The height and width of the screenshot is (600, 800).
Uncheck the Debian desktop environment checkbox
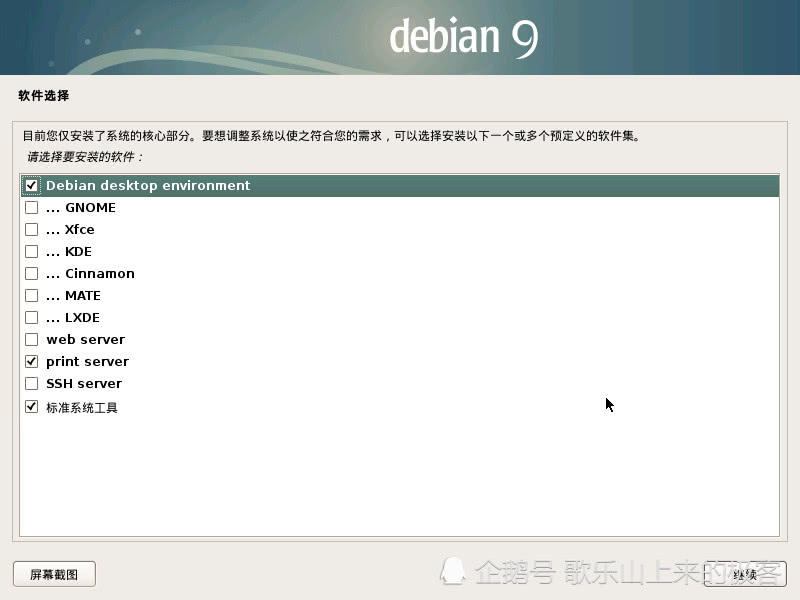coord(32,185)
